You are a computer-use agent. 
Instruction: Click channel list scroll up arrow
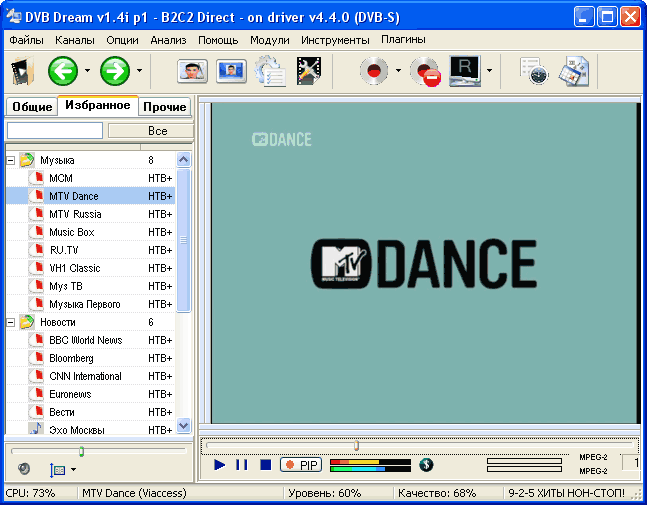point(183,159)
